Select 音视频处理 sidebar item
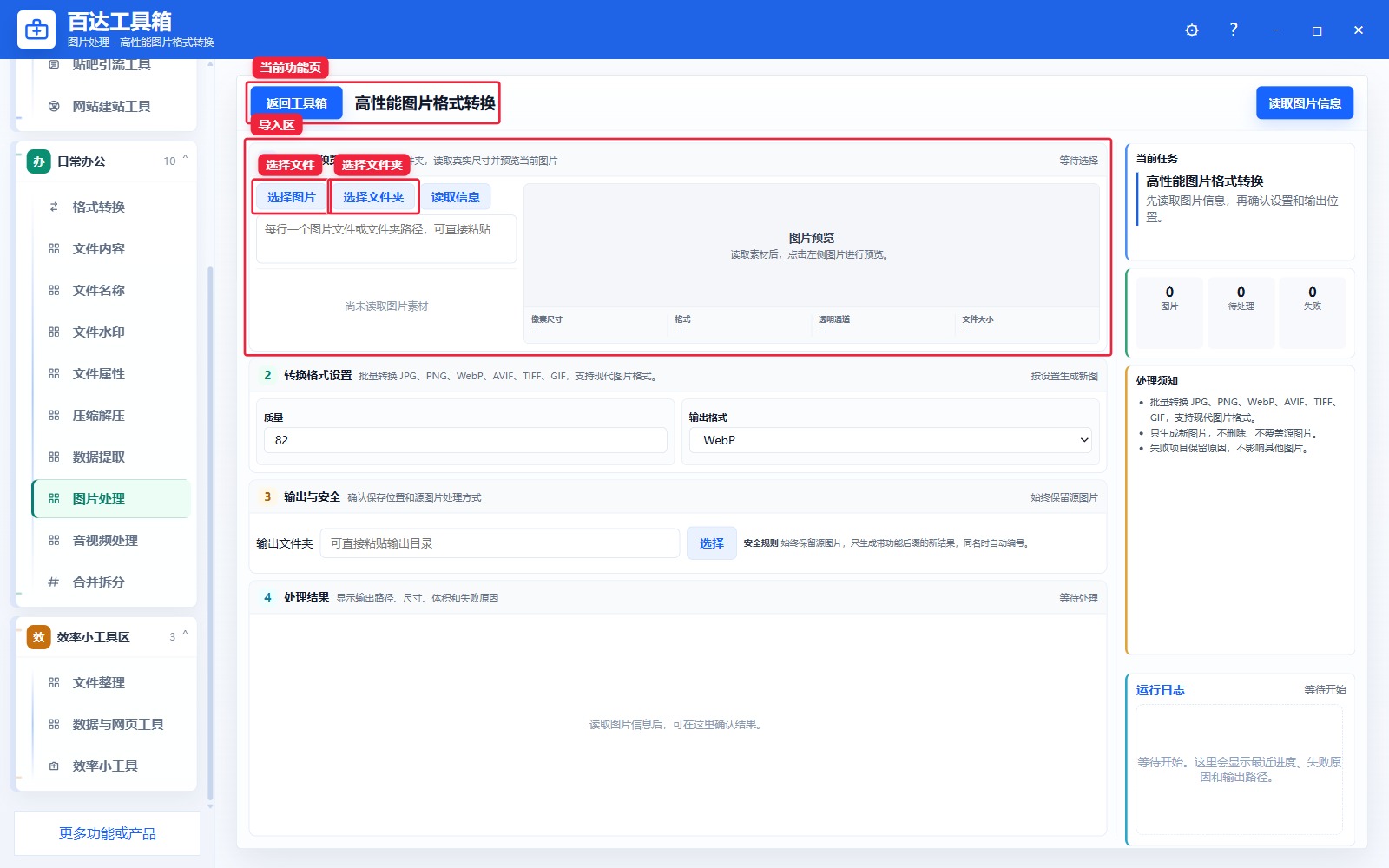Image resolution: width=1389 pixels, height=868 pixels. point(111,540)
